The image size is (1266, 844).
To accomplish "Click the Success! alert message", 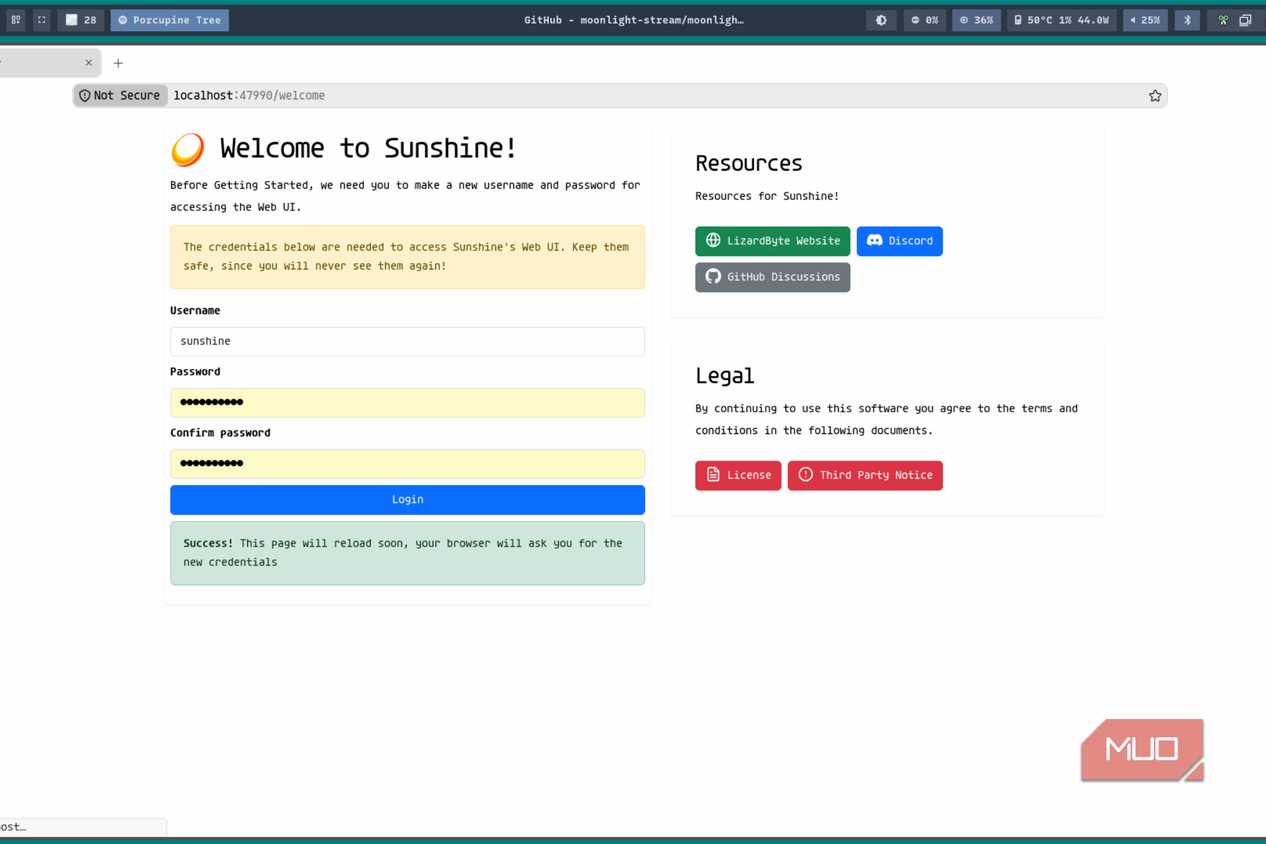I will 407,553.
